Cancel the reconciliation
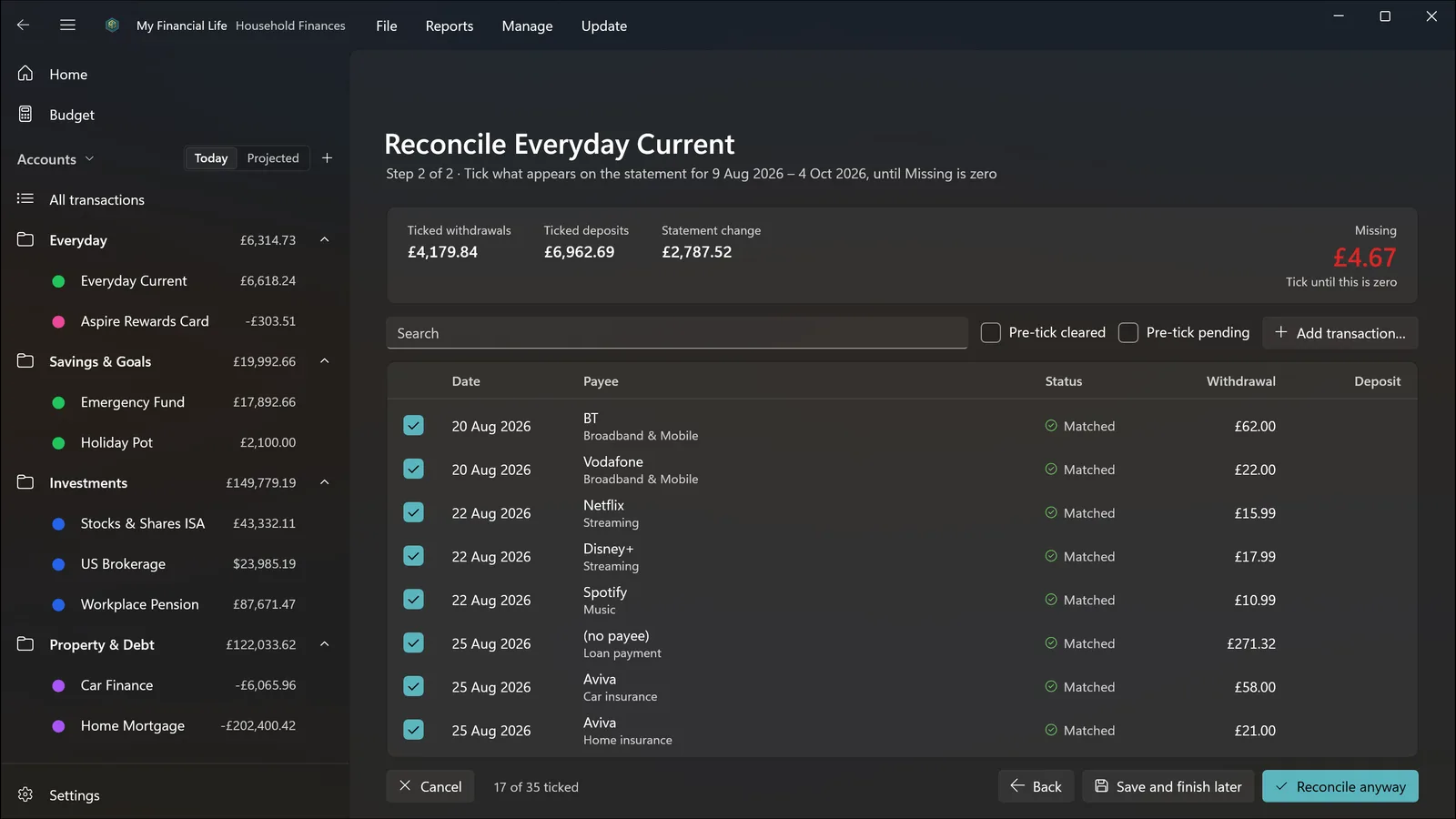This screenshot has width=1456, height=819. [x=430, y=786]
